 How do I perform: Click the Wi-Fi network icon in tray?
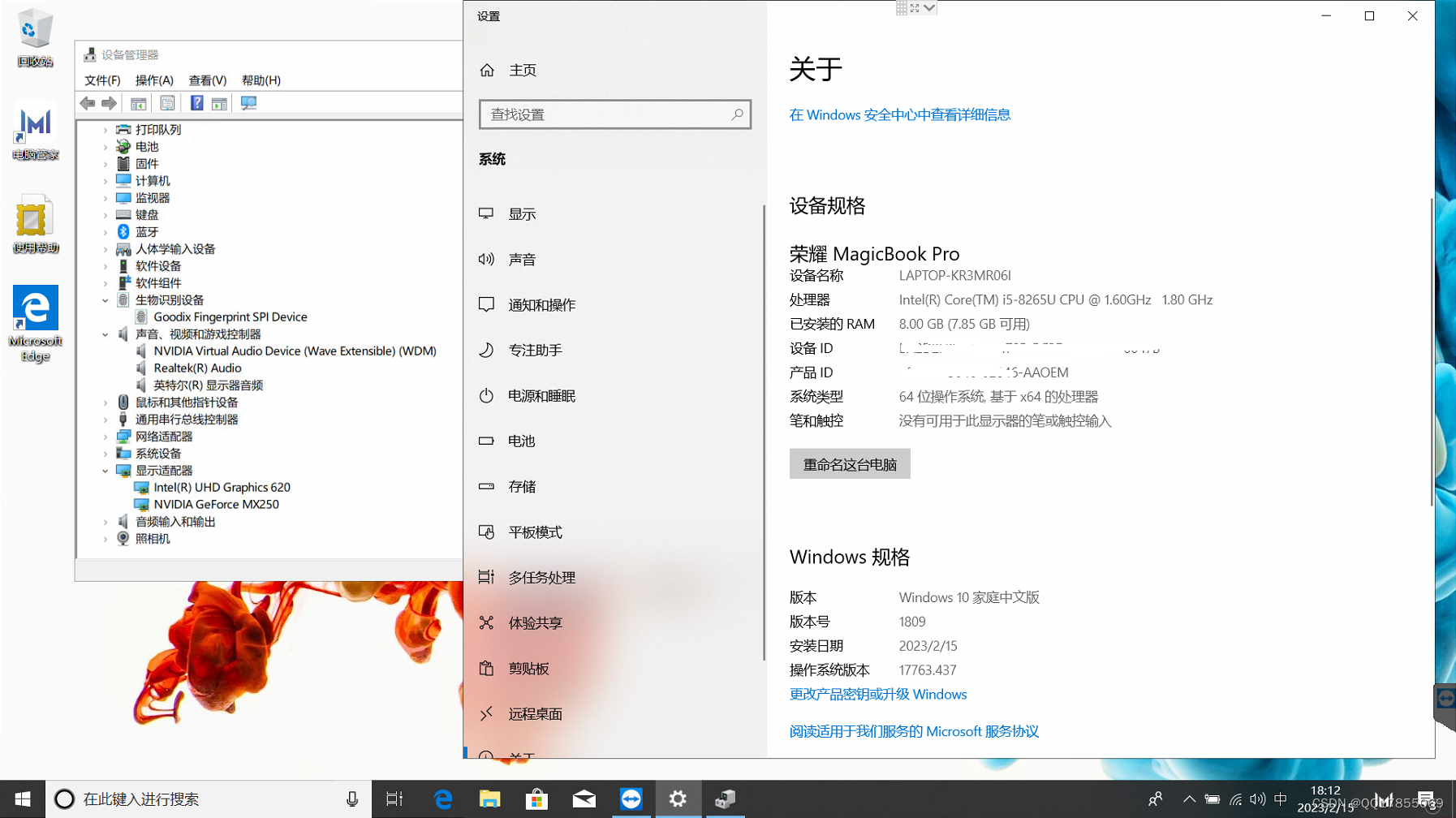point(1235,799)
